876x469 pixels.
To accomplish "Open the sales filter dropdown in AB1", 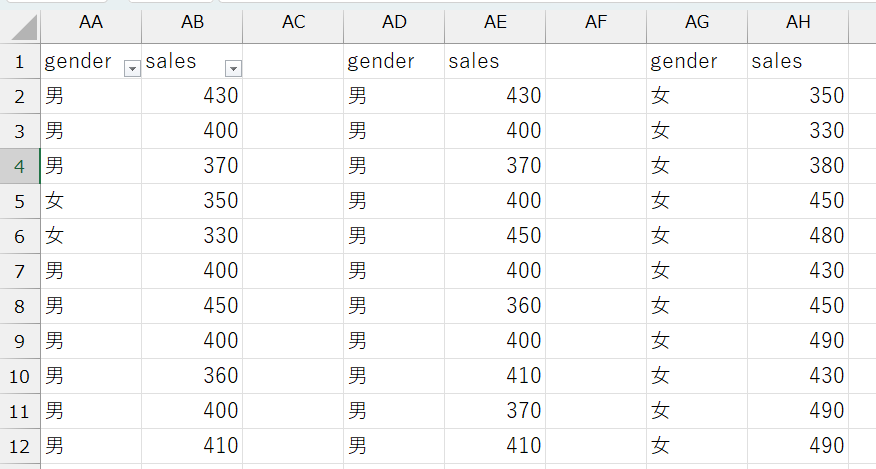I will [x=232, y=68].
